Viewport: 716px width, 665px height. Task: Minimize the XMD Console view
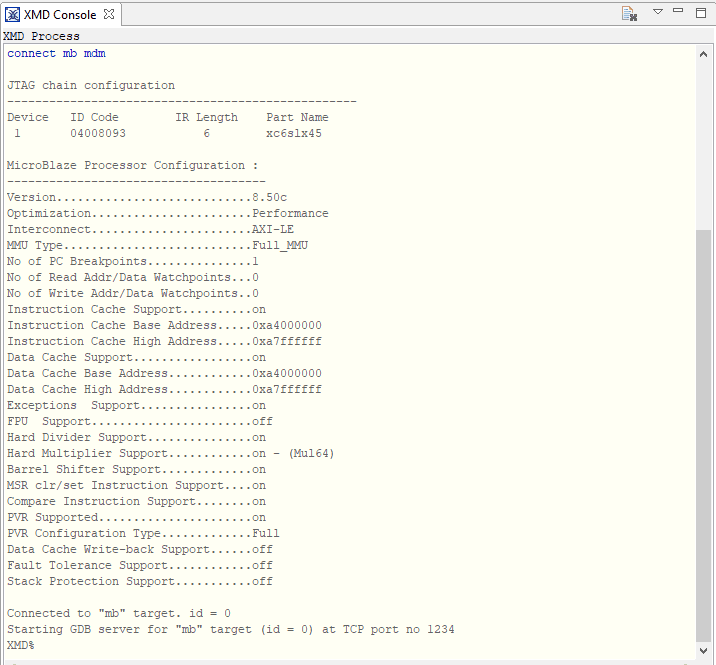pos(680,12)
